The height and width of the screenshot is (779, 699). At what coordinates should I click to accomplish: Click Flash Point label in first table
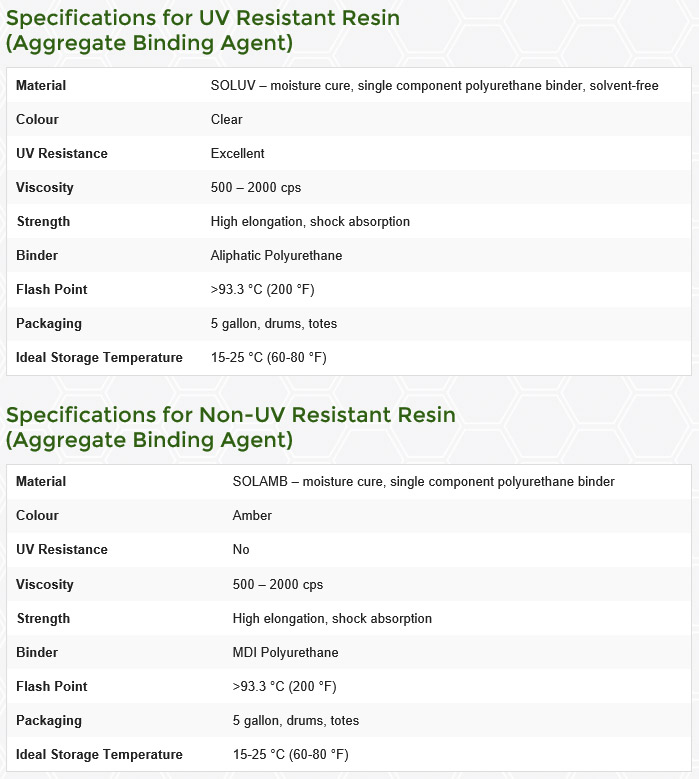[52, 289]
